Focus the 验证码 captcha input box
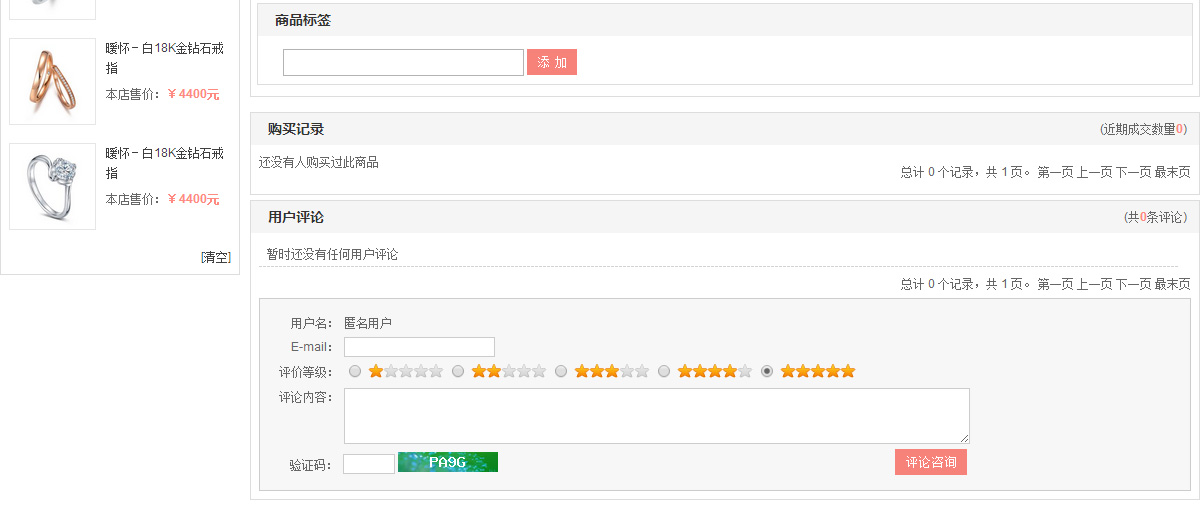 pos(369,464)
